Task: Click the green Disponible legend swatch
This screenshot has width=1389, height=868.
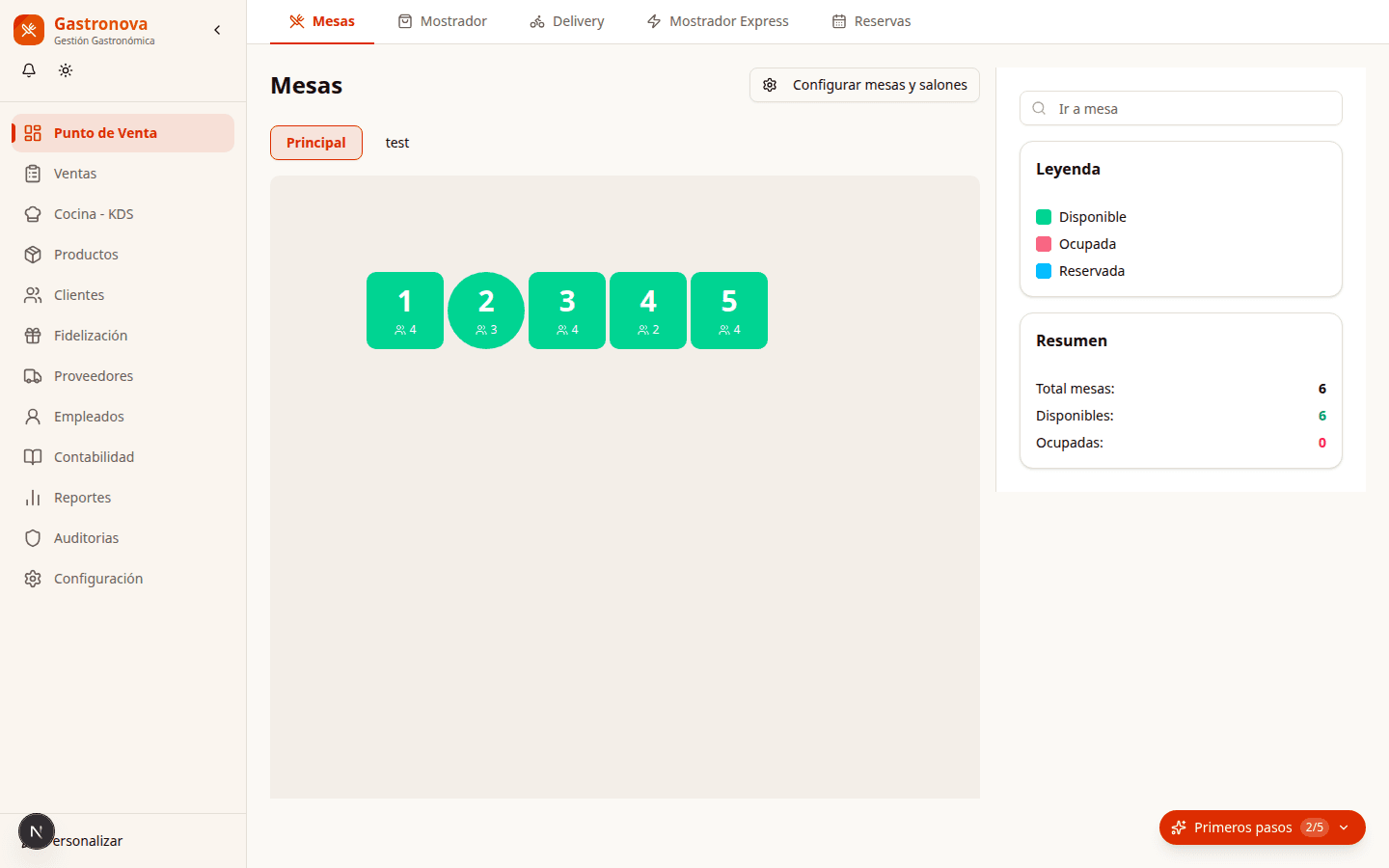Action: (x=1044, y=217)
